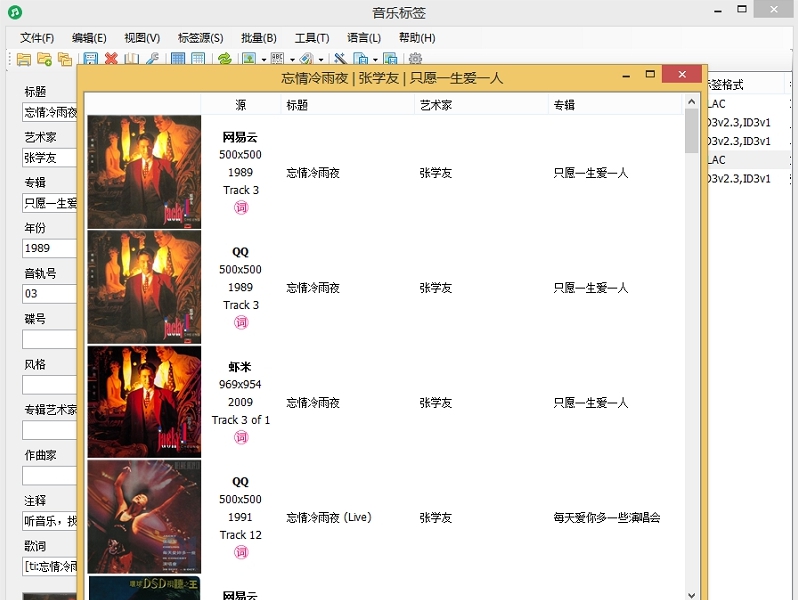Select the Track 3 of 1 text
This screenshot has width=798, height=600.
pyautogui.click(x=241, y=420)
